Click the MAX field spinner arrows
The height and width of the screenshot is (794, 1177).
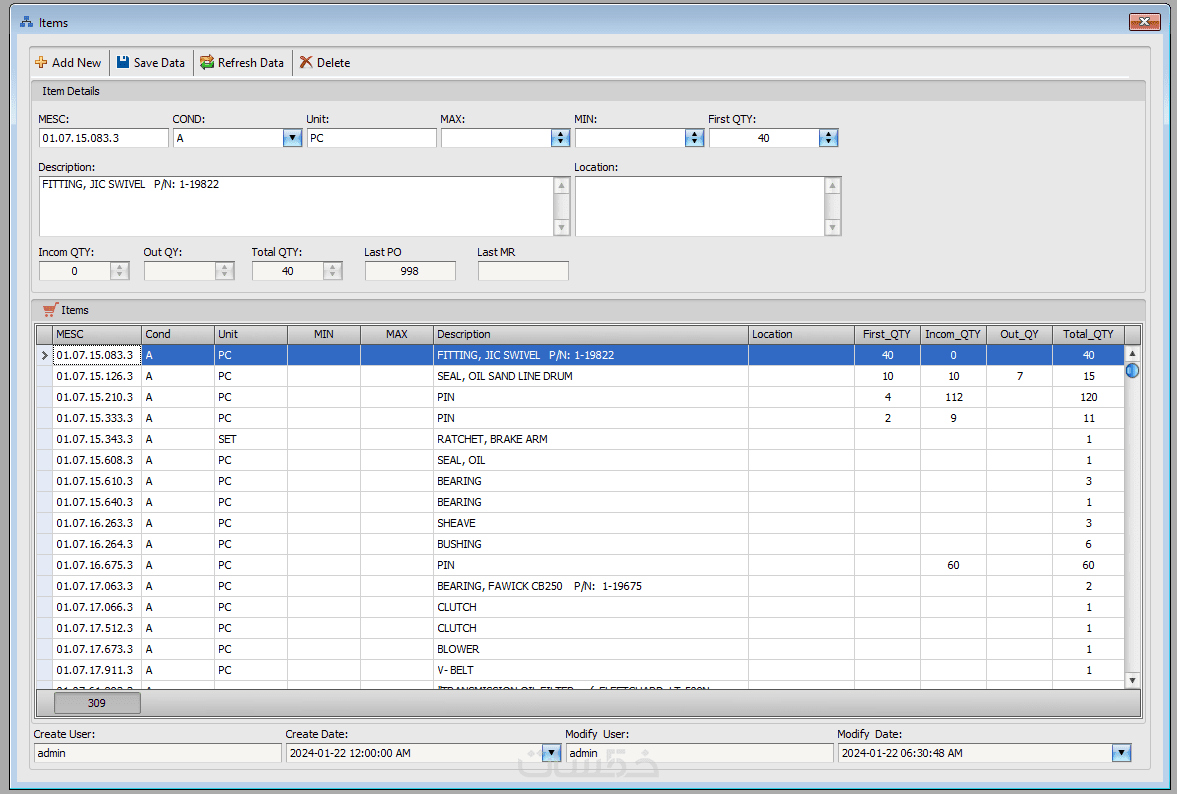tap(560, 138)
